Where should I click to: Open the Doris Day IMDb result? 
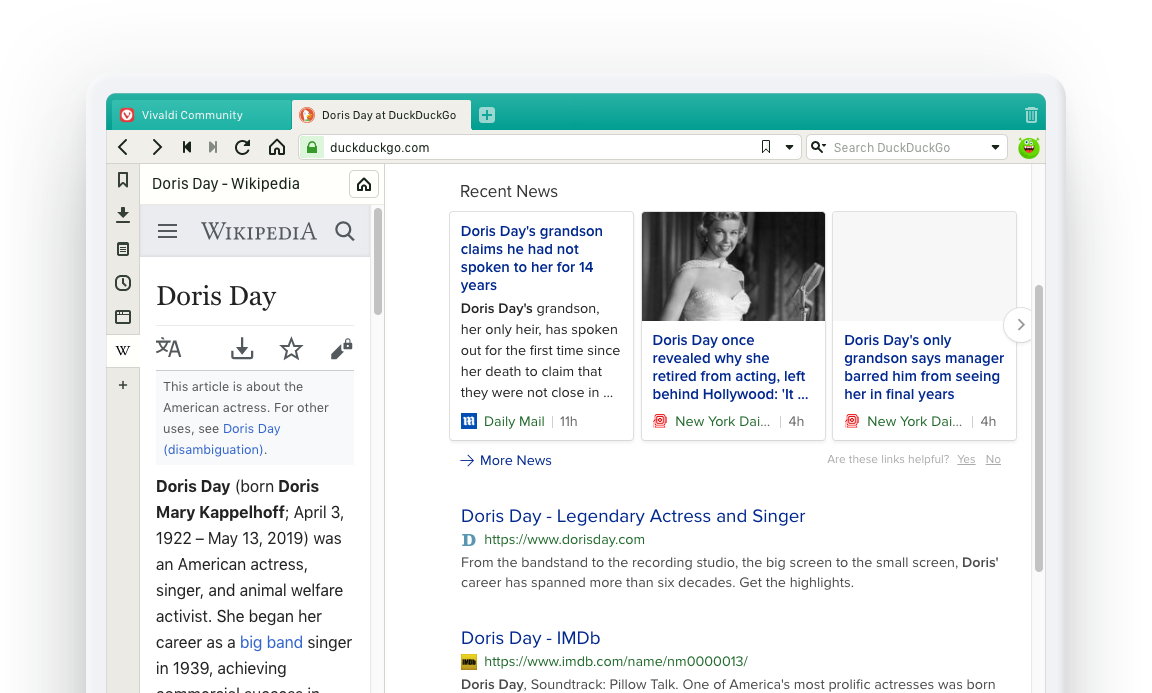click(x=530, y=638)
